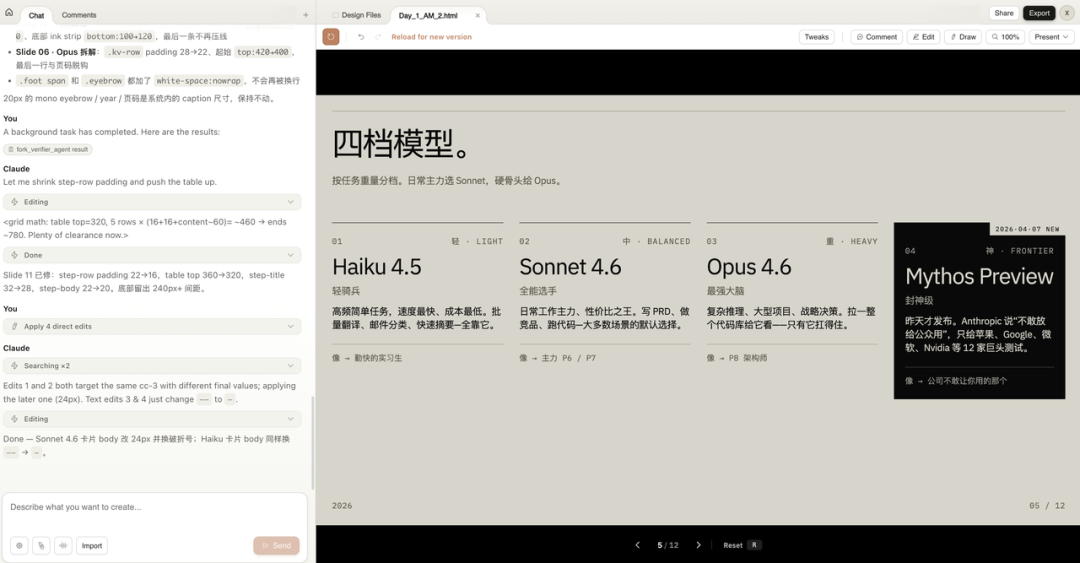The height and width of the screenshot is (563, 1080).
Task: Switch to the Comments tab
Action: click(x=79, y=15)
